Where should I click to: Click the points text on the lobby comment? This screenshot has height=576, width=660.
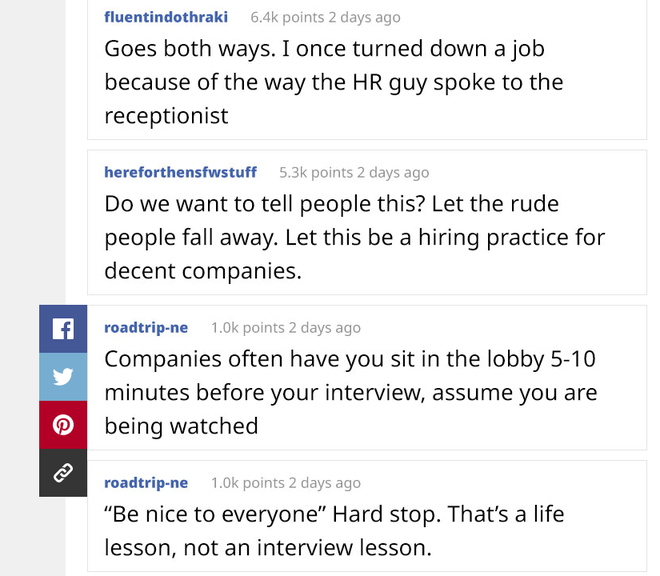286,327
